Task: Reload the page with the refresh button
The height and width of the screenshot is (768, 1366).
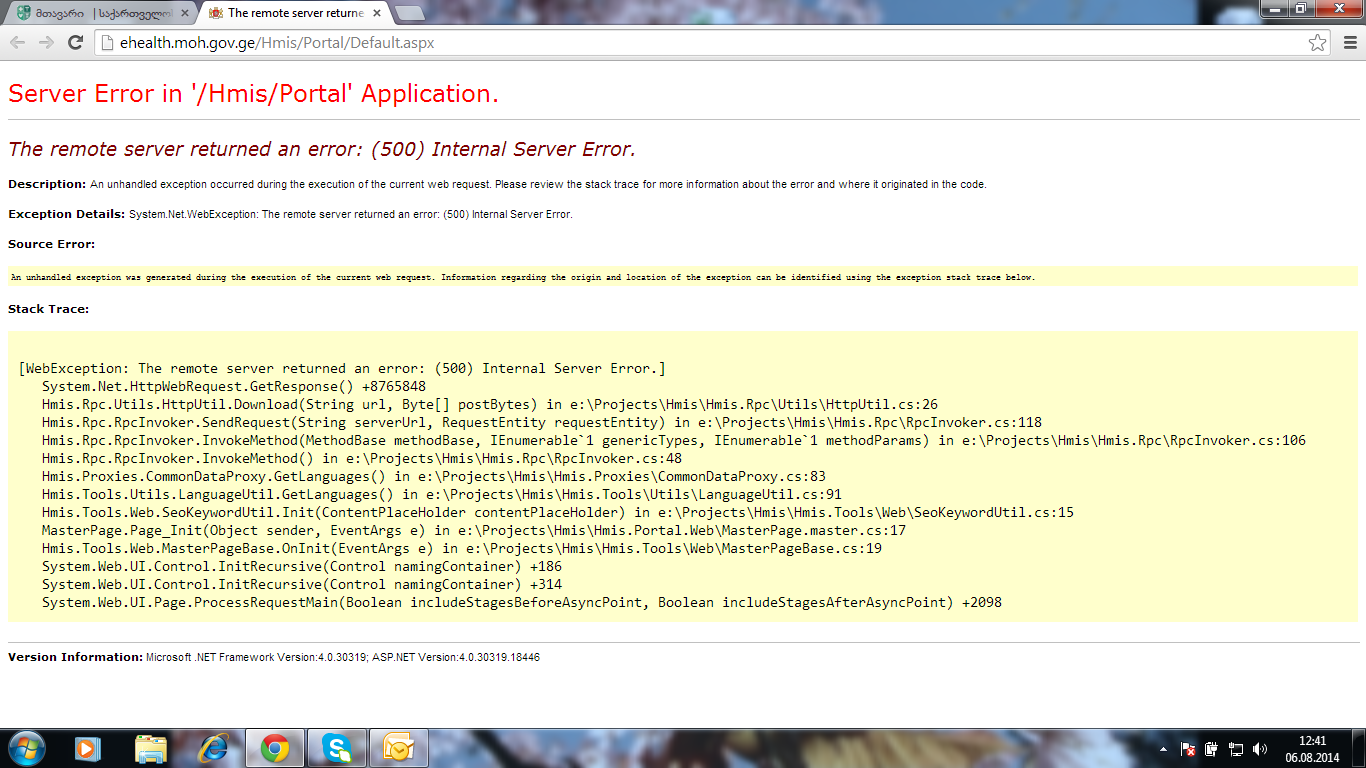Action: pos(75,43)
